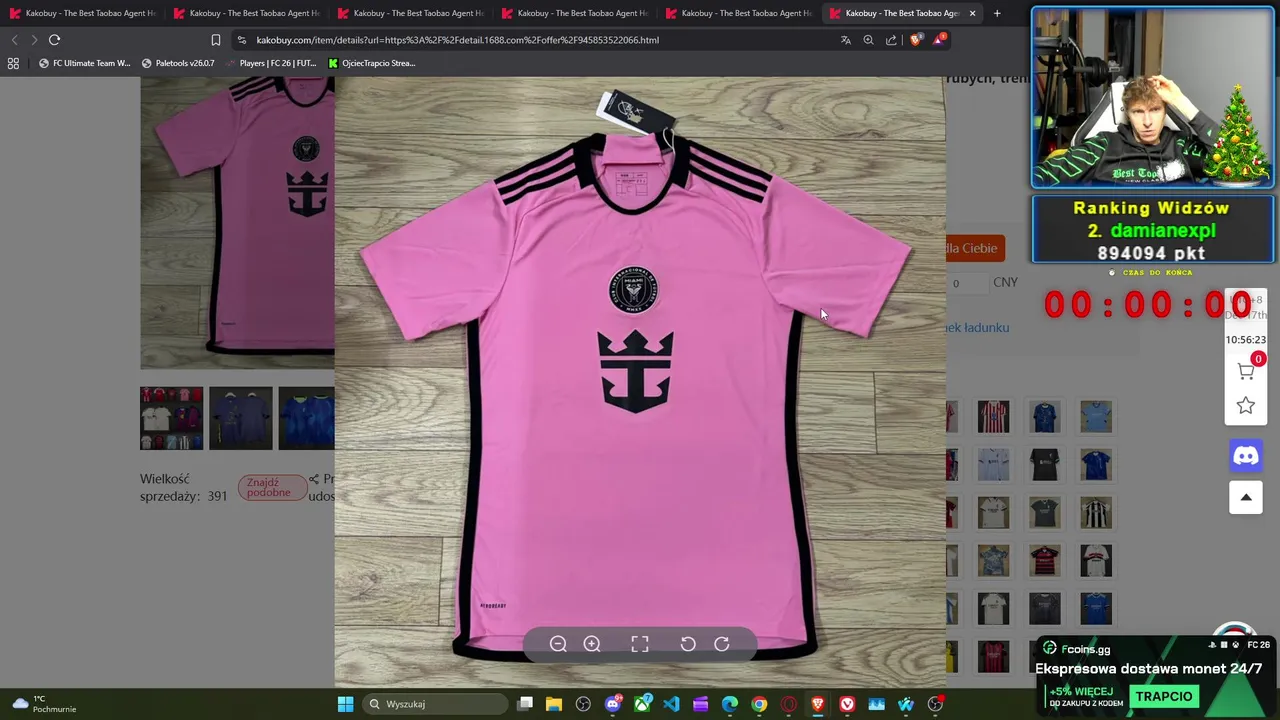The height and width of the screenshot is (720, 1280).
Task: Select the active Kakobuy tab
Action: pyautogui.click(x=902, y=13)
